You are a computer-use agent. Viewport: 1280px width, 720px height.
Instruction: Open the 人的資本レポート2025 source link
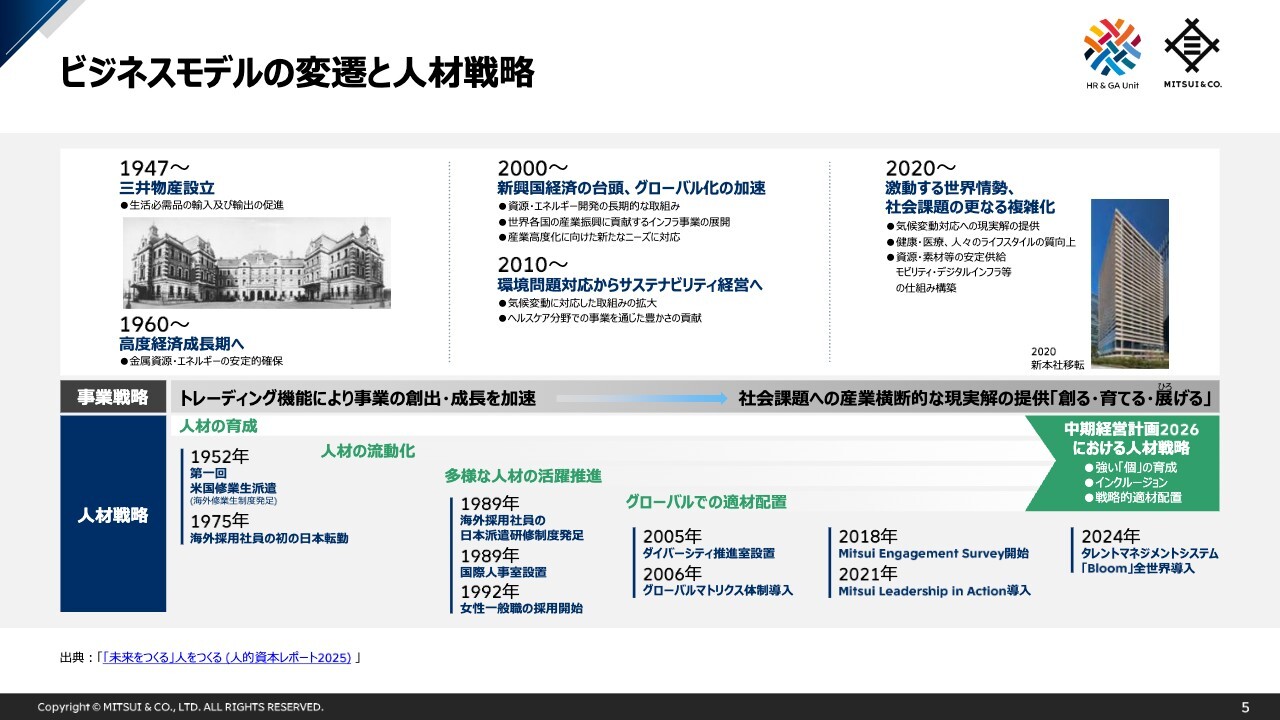click(x=227, y=657)
